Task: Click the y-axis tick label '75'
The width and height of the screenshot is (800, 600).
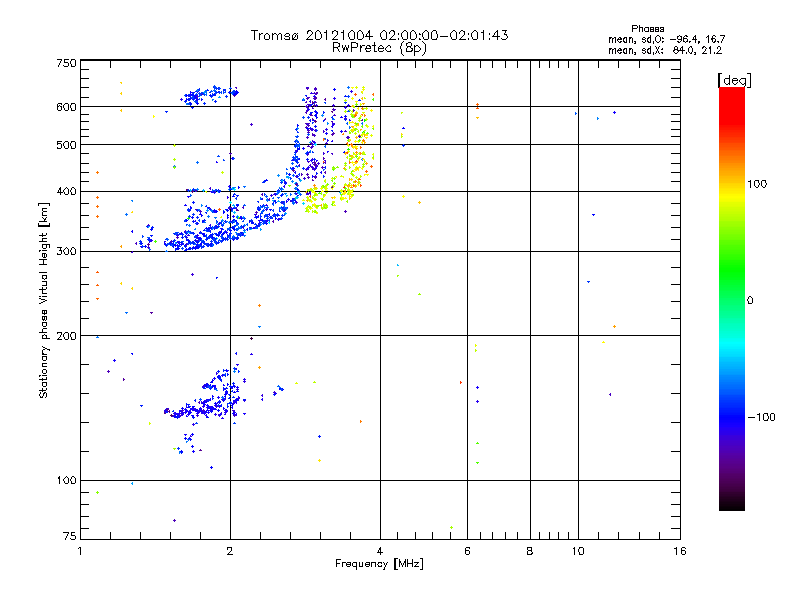Action: point(70,536)
